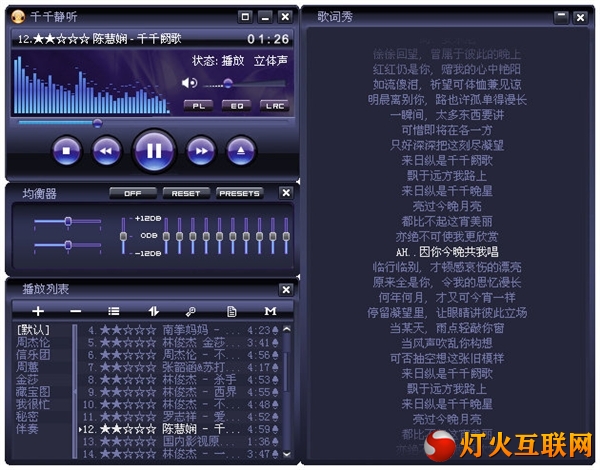Open the playlist sort icon
Image resolution: width=600 pixels, height=470 pixels.
coord(153,311)
